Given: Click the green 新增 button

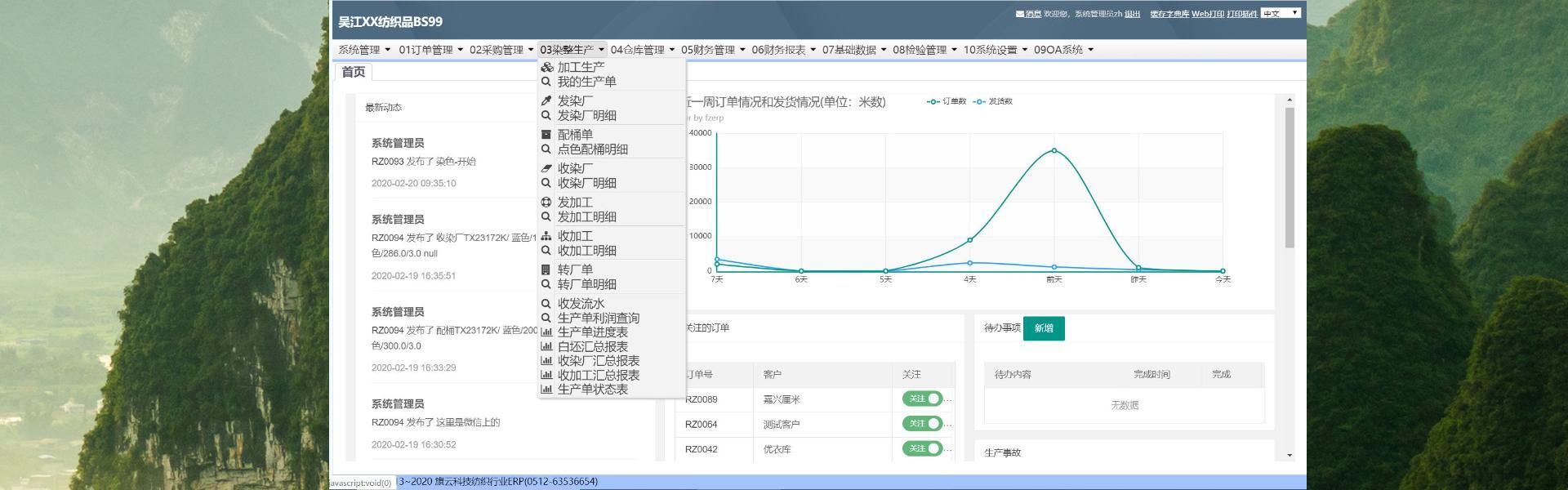Looking at the screenshot, I should click(1044, 328).
